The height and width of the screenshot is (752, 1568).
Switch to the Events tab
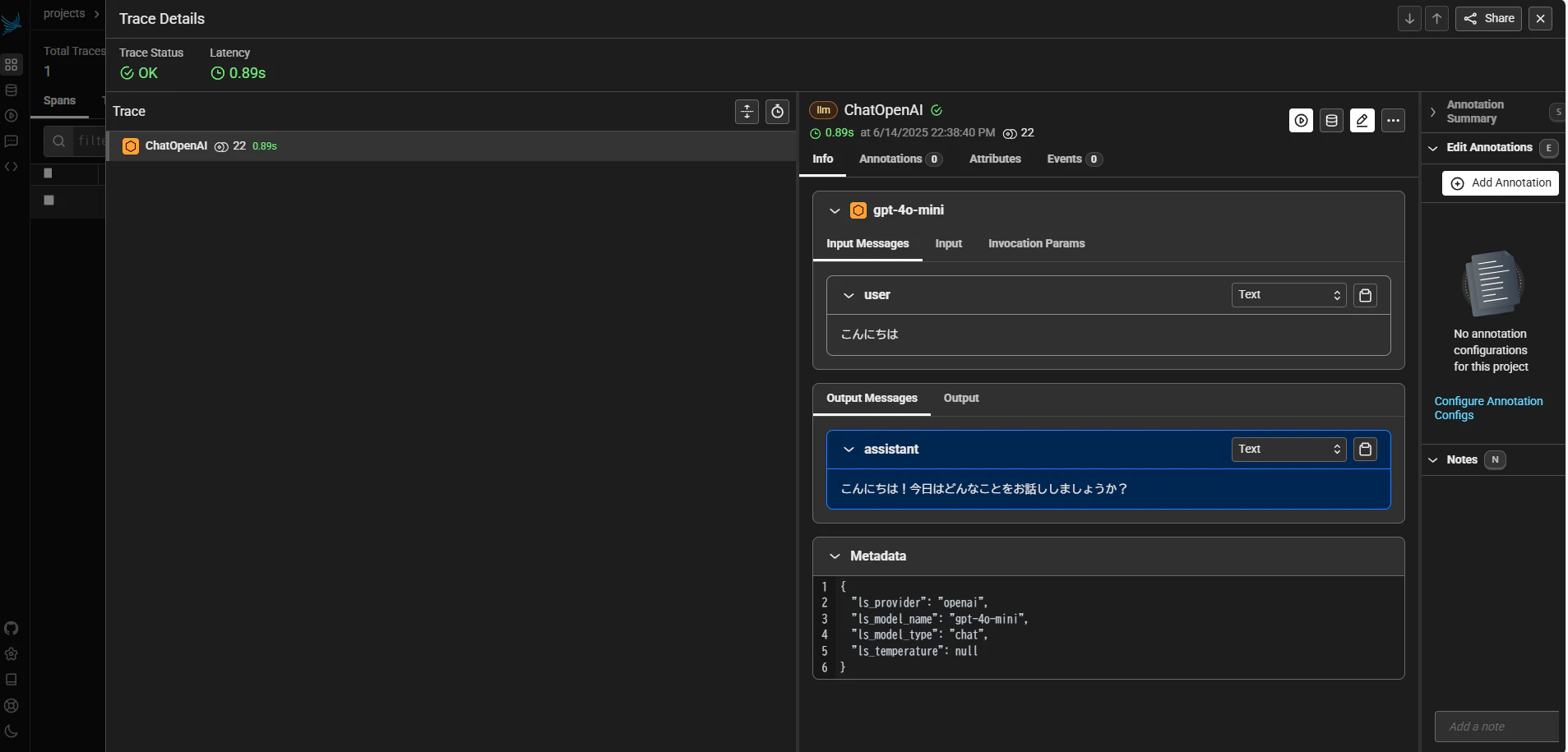point(1075,159)
